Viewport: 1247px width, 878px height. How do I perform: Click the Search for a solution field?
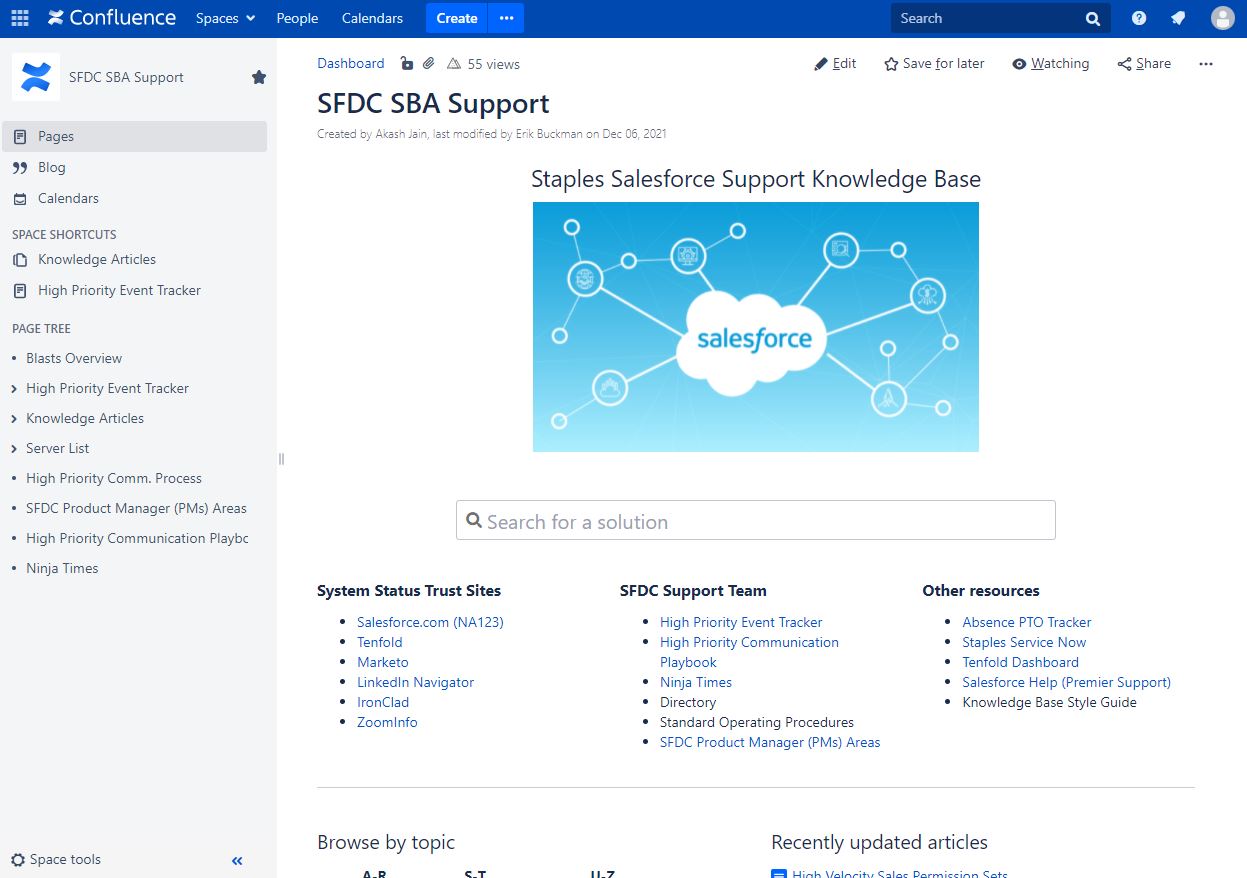tap(756, 520)
